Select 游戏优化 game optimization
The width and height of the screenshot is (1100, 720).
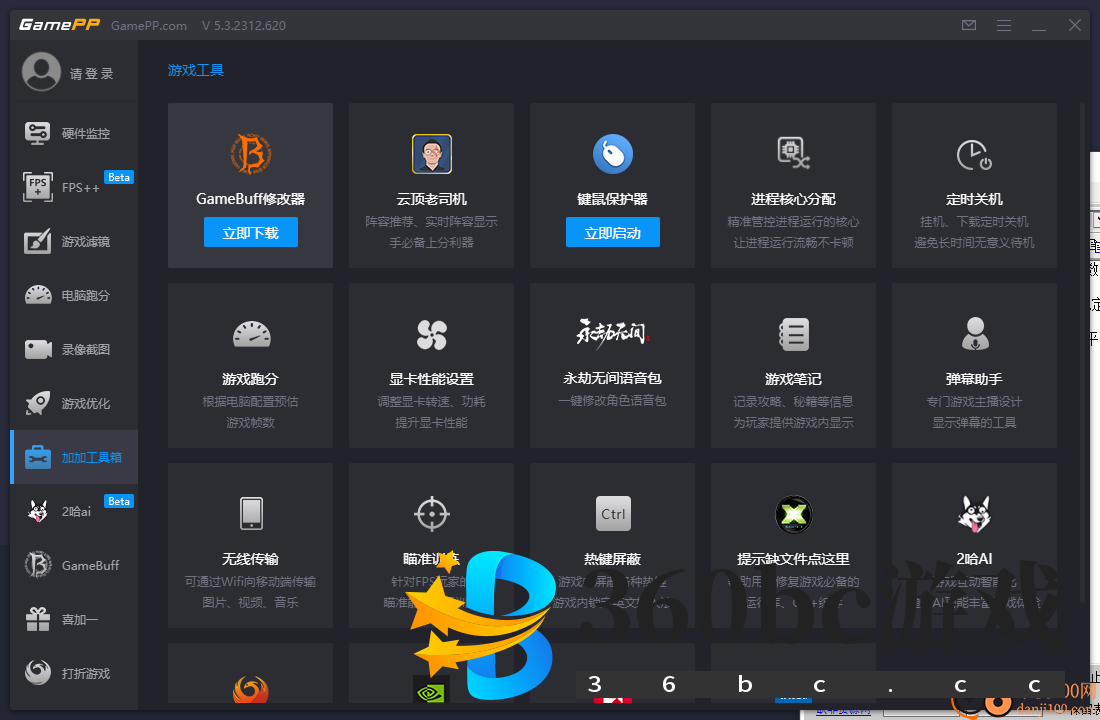pyautogui.click(x=73, y=403)
